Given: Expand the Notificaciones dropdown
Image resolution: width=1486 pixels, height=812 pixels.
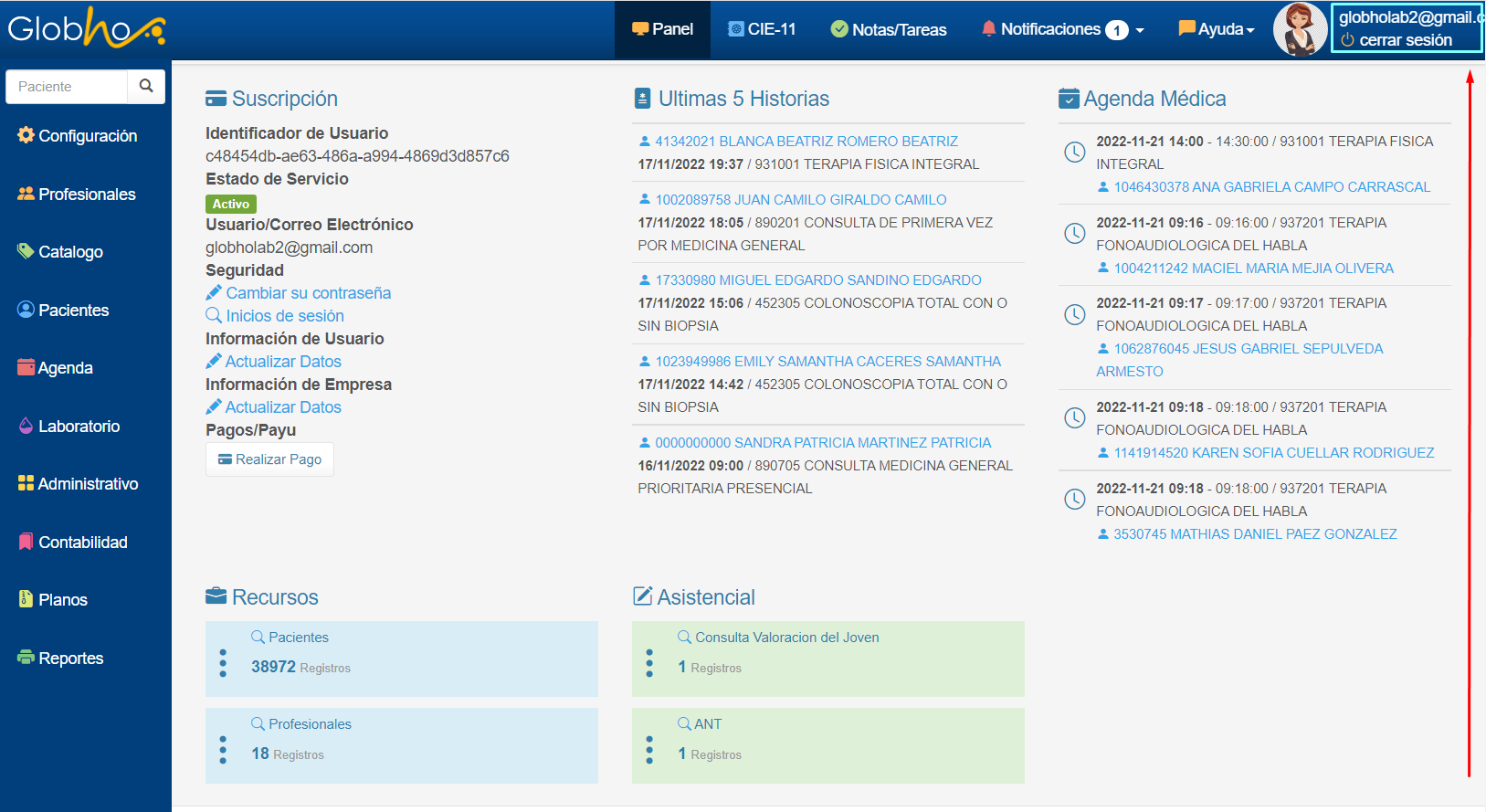Looking at the screenshot, I should tap(1062, 29).
